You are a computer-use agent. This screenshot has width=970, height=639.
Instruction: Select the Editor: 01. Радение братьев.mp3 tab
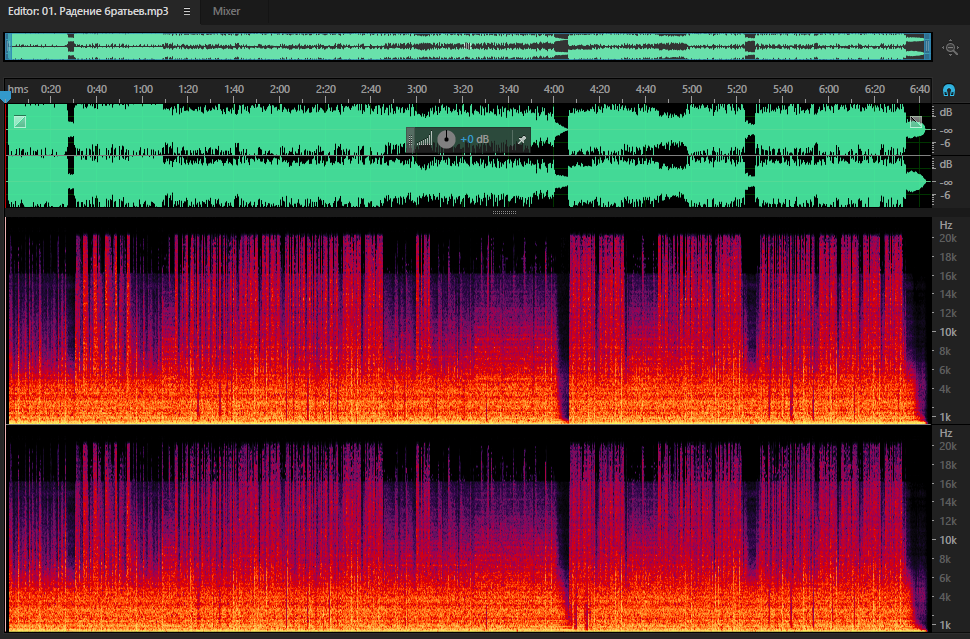[x=88, y=11]
